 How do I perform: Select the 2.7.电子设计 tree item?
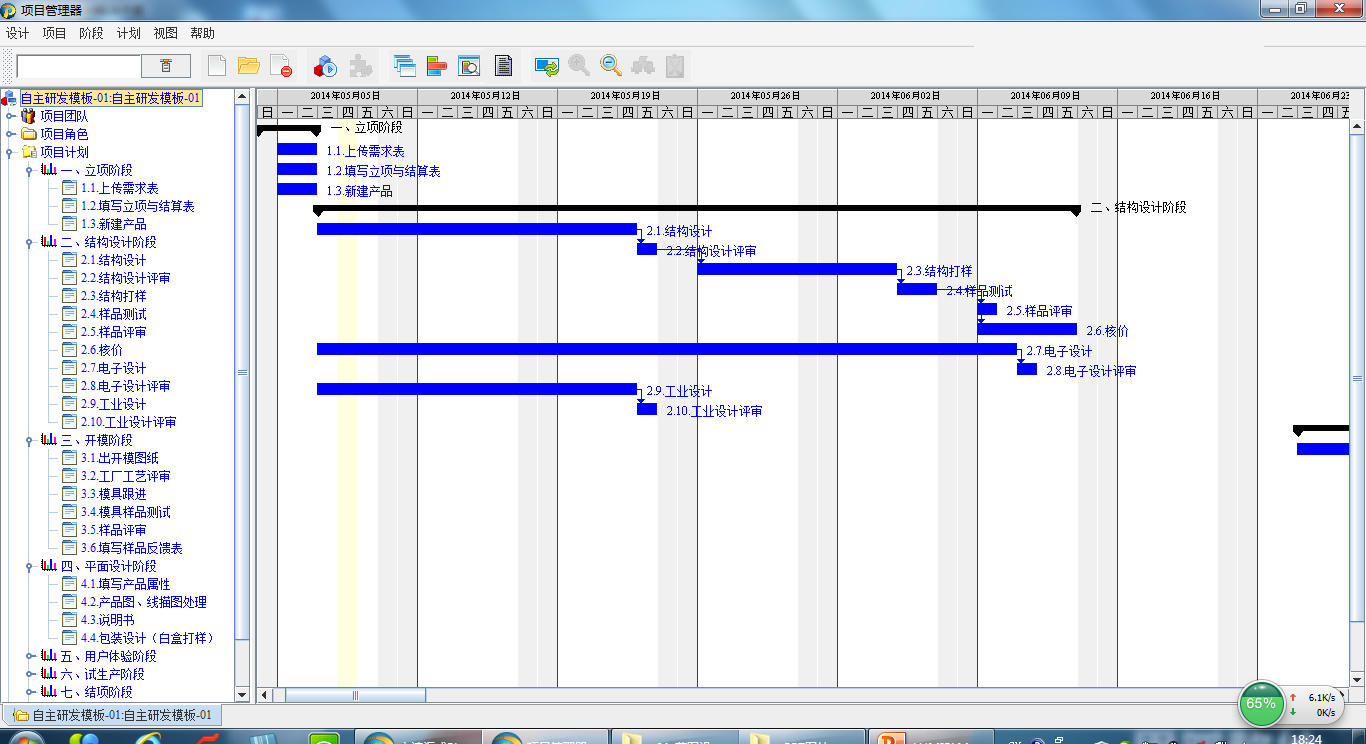113,368
